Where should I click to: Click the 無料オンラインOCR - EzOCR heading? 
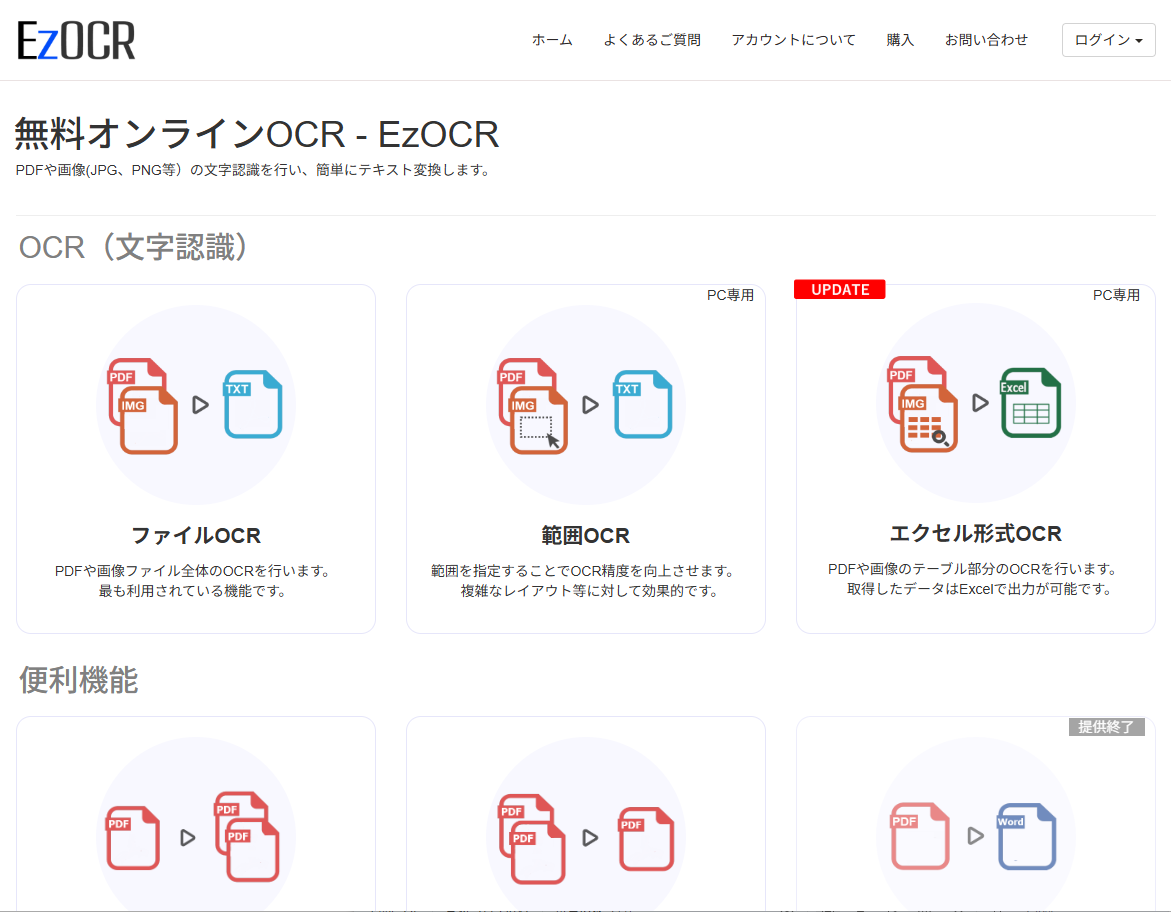click(257, 134)
